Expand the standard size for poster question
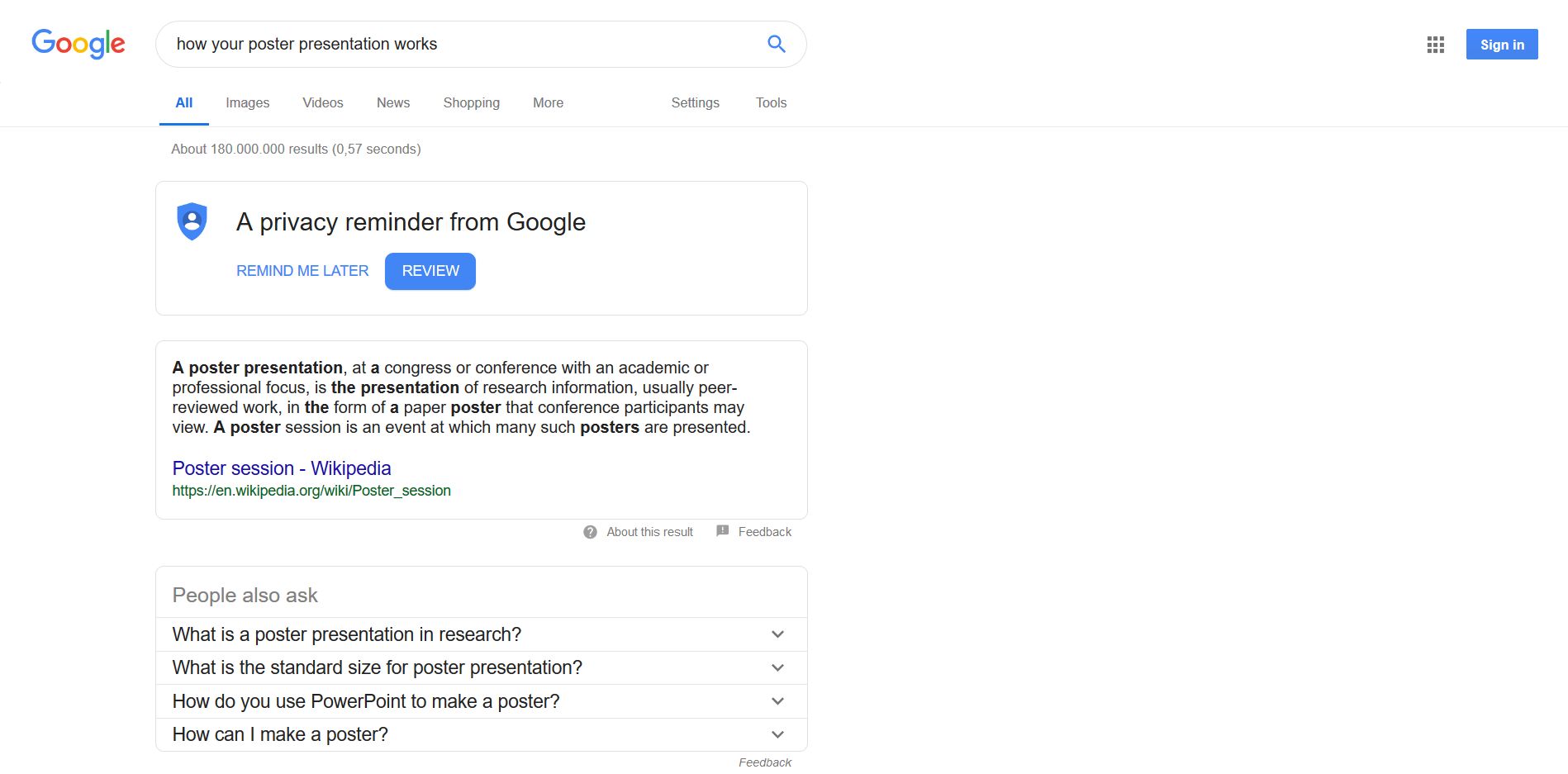 click(777, 667)
